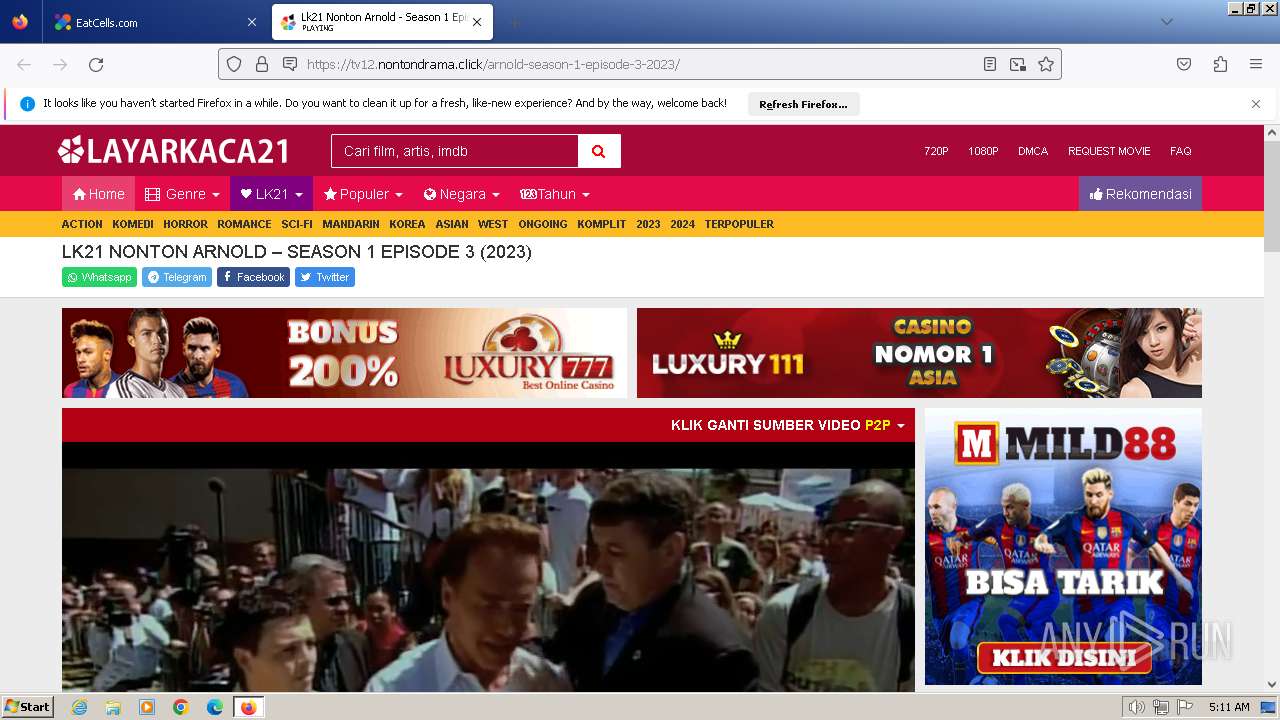Expand the list all tabs chevron
The height and width of the screenshot is (720, 1280).
1166,22
